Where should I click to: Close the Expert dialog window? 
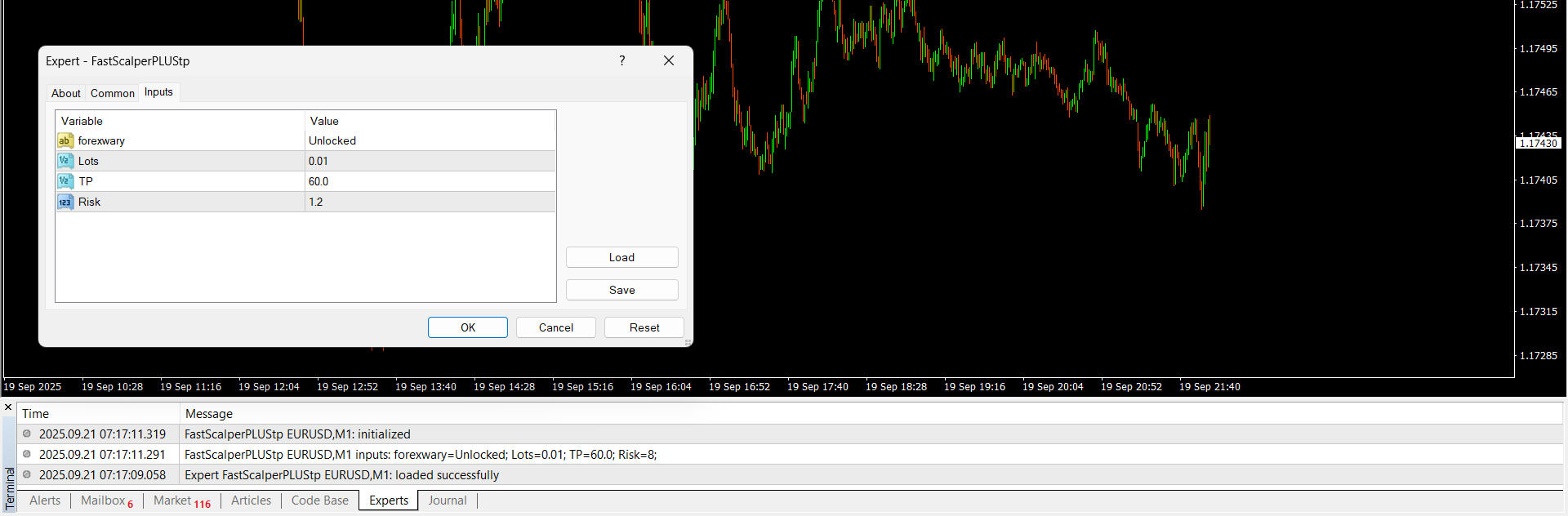(x=669, y=60)
